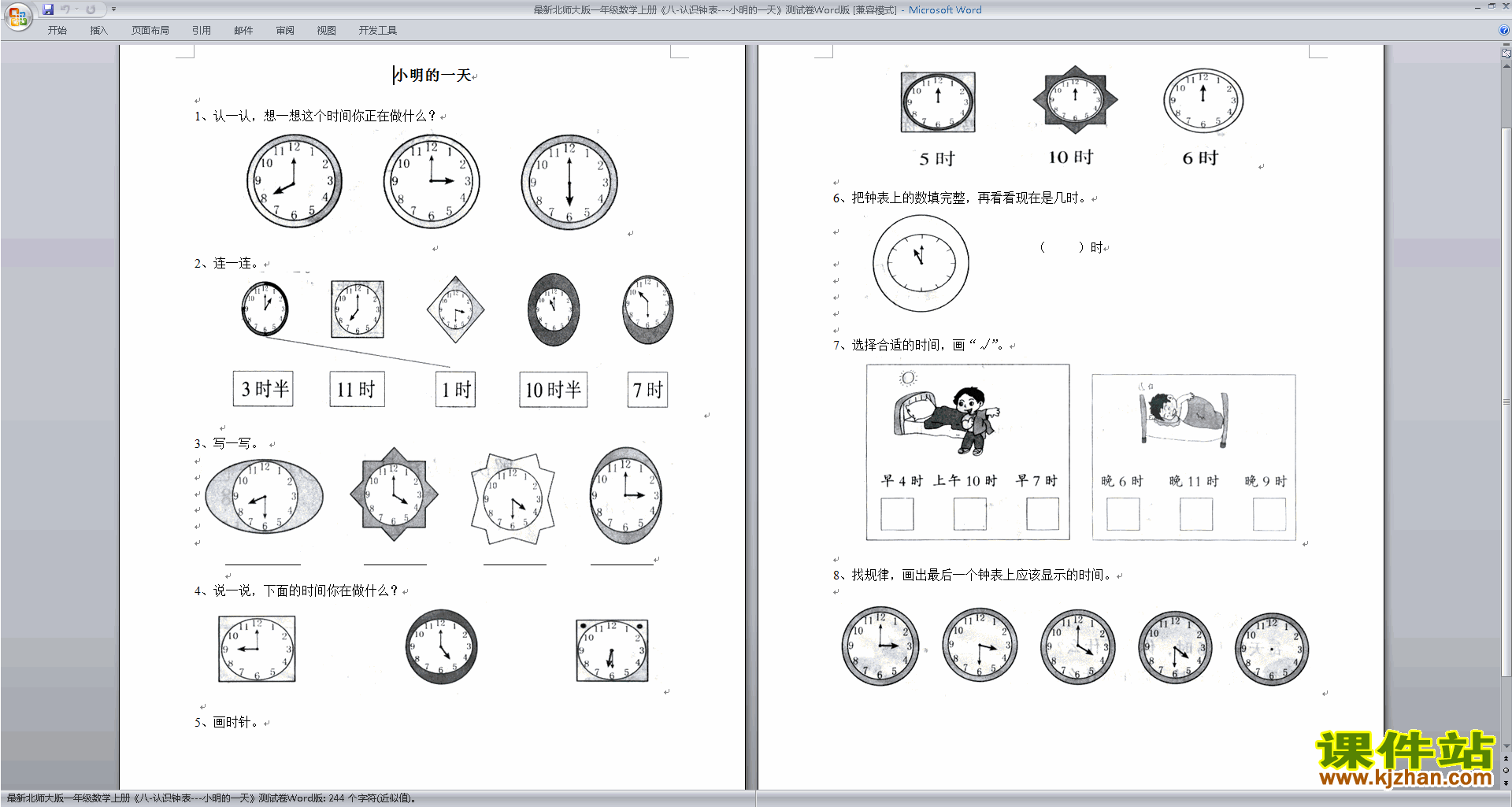This screenshot has width=1512, height=807.
Task: Tick the box under 晚 6 时
Action: pos(1123,514)
